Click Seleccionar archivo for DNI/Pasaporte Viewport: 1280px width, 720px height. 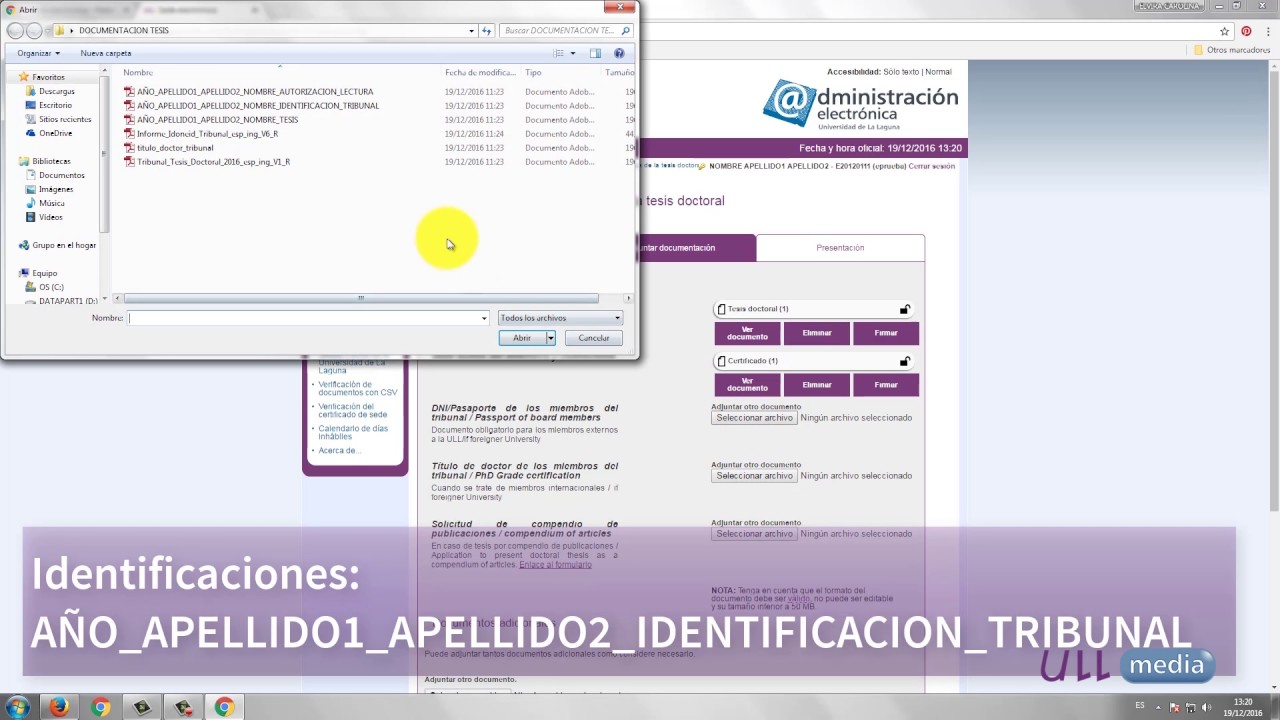point(754,418)
